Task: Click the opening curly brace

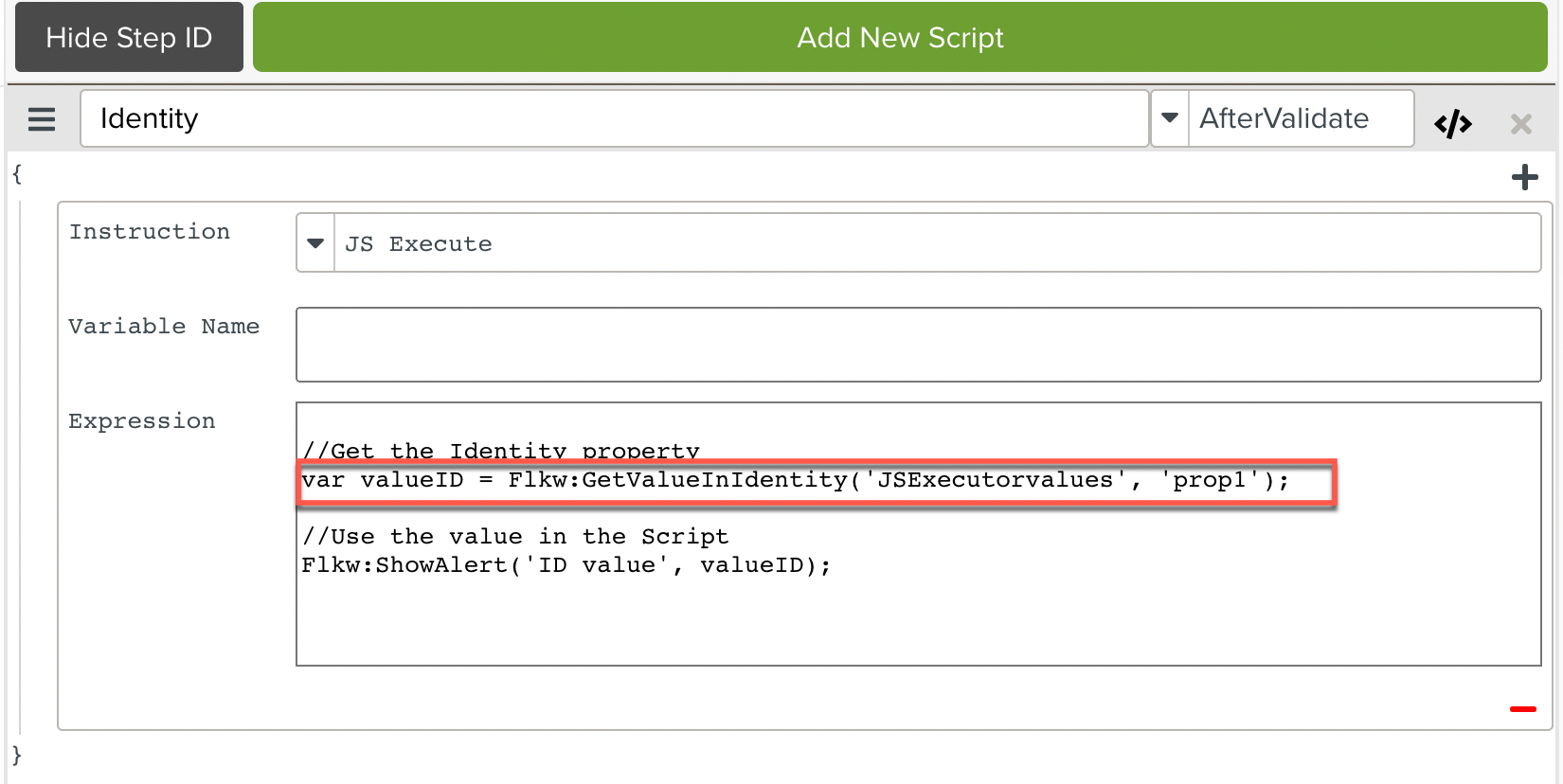Action: click(17, 174)
